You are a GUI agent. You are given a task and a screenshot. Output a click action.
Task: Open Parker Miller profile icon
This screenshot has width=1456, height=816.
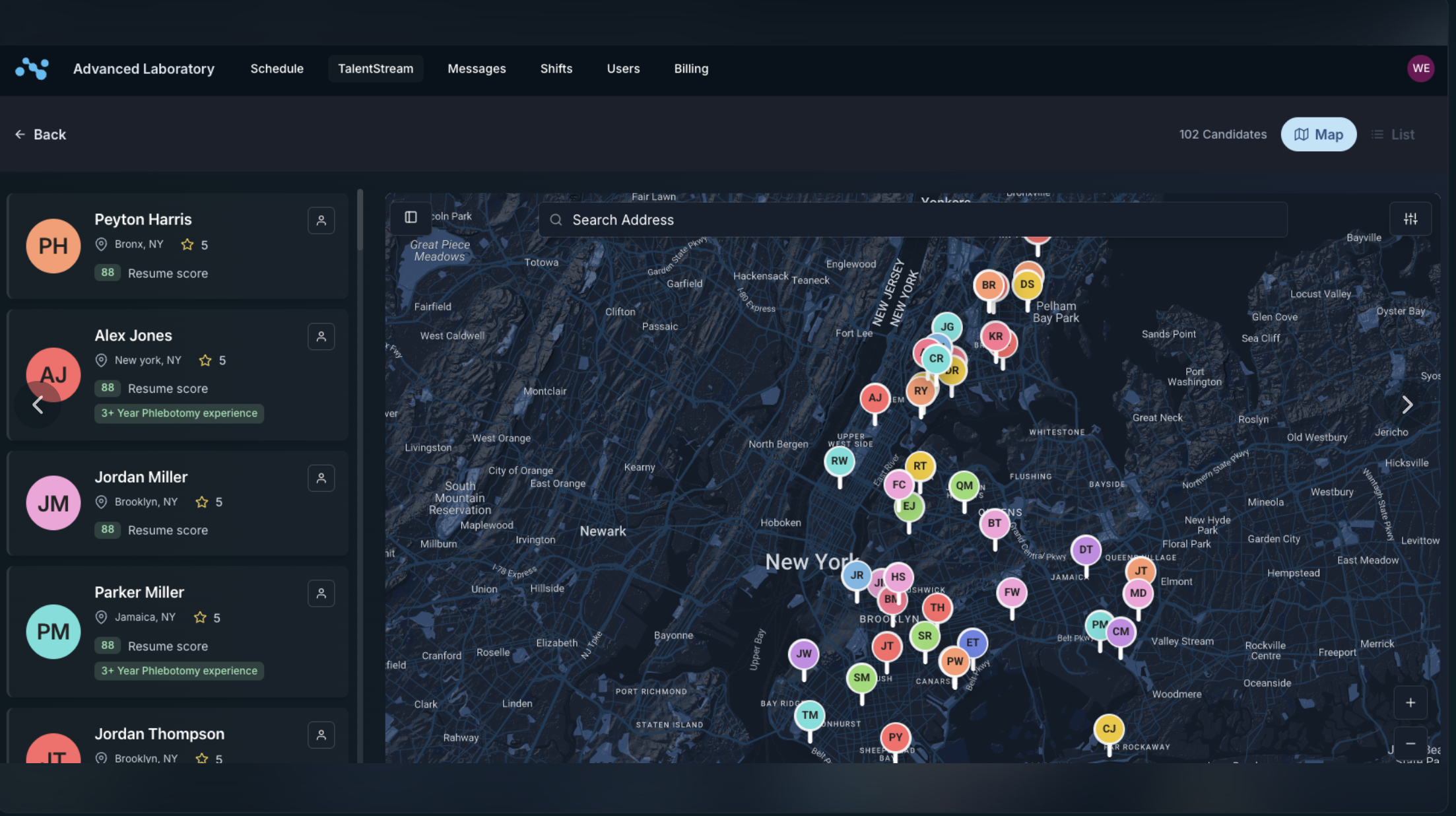click(x=321, y=594)
